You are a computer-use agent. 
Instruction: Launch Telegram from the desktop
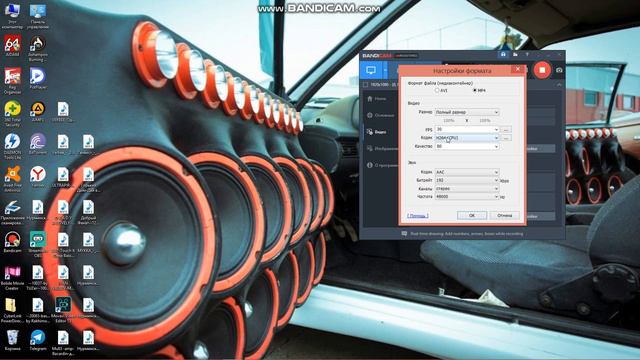38,340
